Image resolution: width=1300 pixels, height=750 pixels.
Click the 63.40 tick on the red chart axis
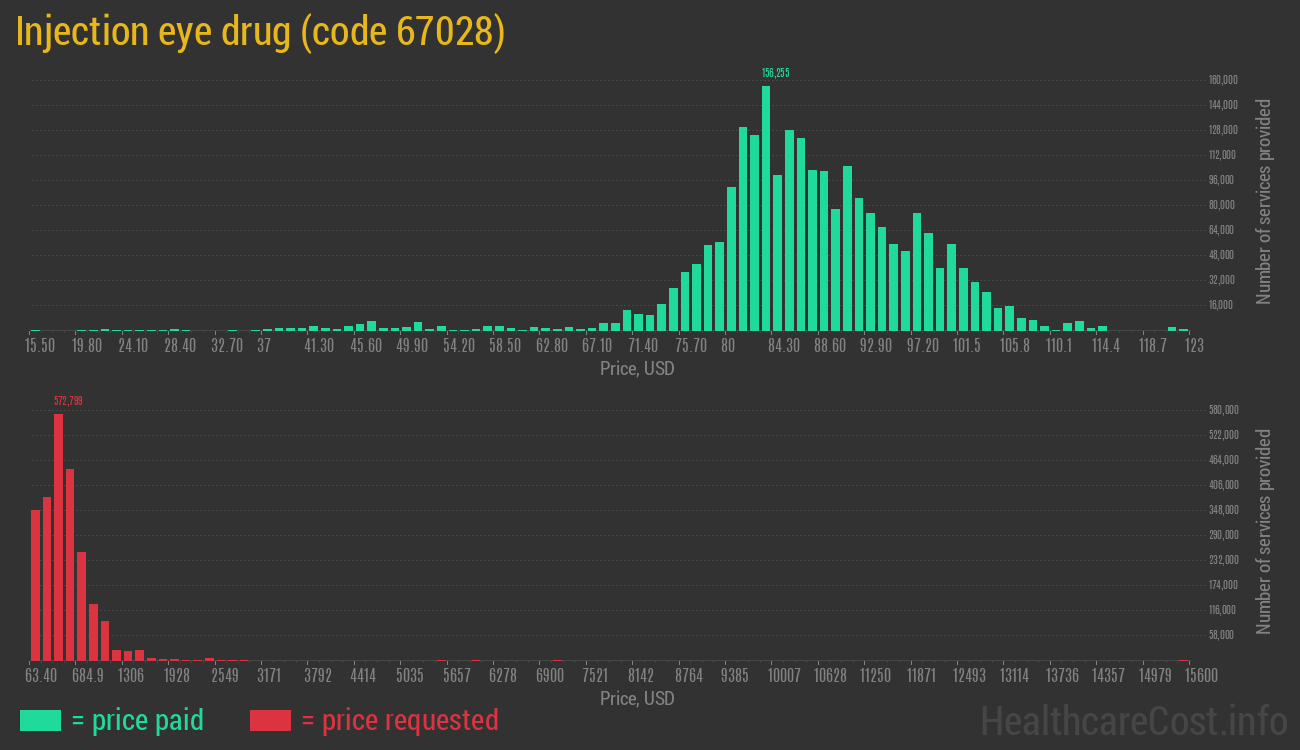(x=41, y=675)
